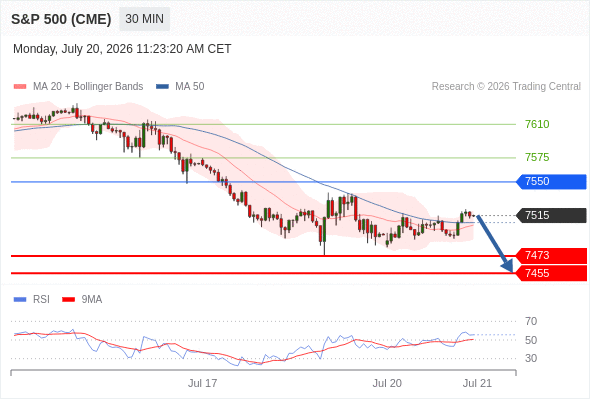Click the chart timestamp text
590x400 pixels.
pos(122,49)
